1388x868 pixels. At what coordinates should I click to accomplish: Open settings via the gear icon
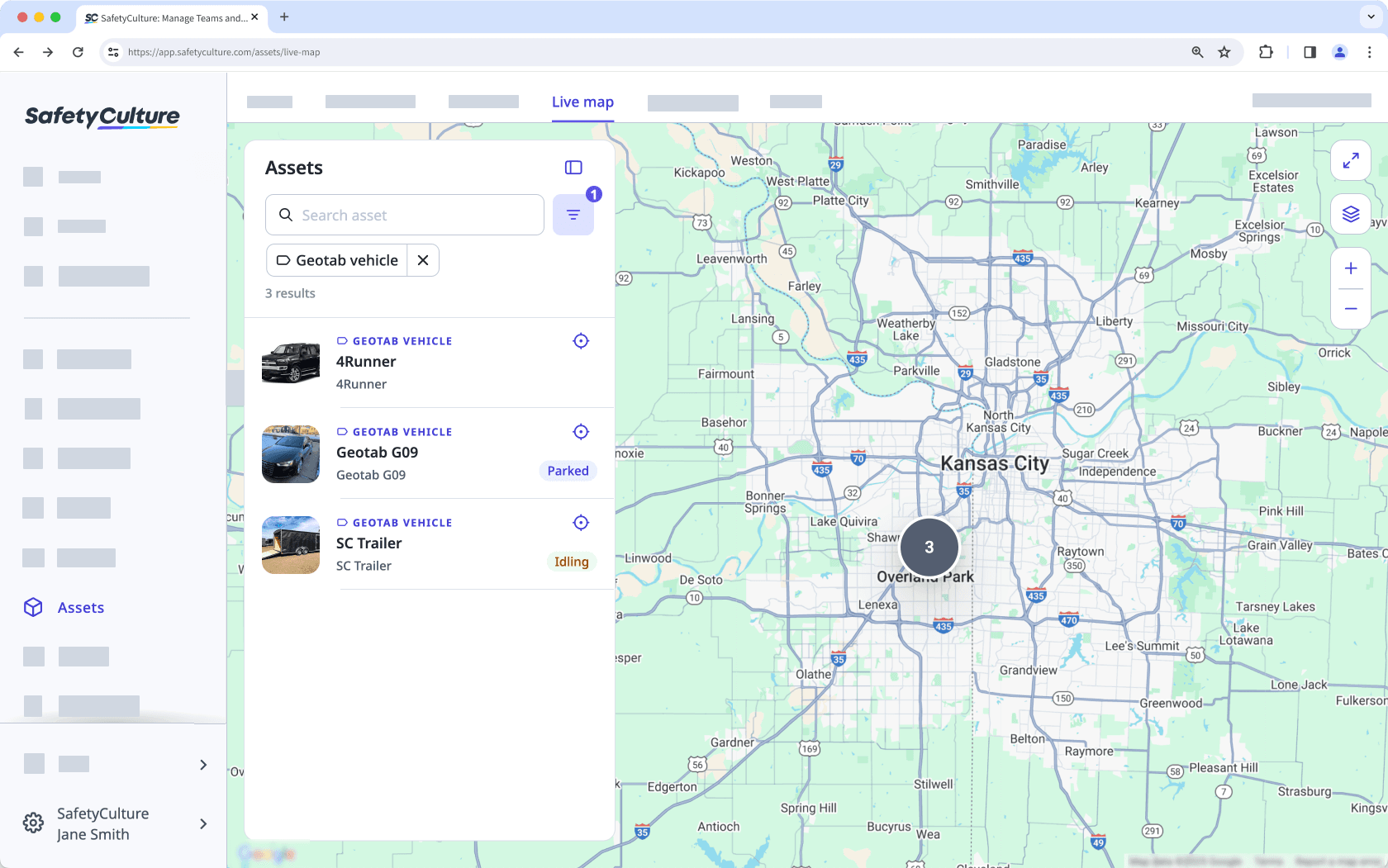pos(32,823)
